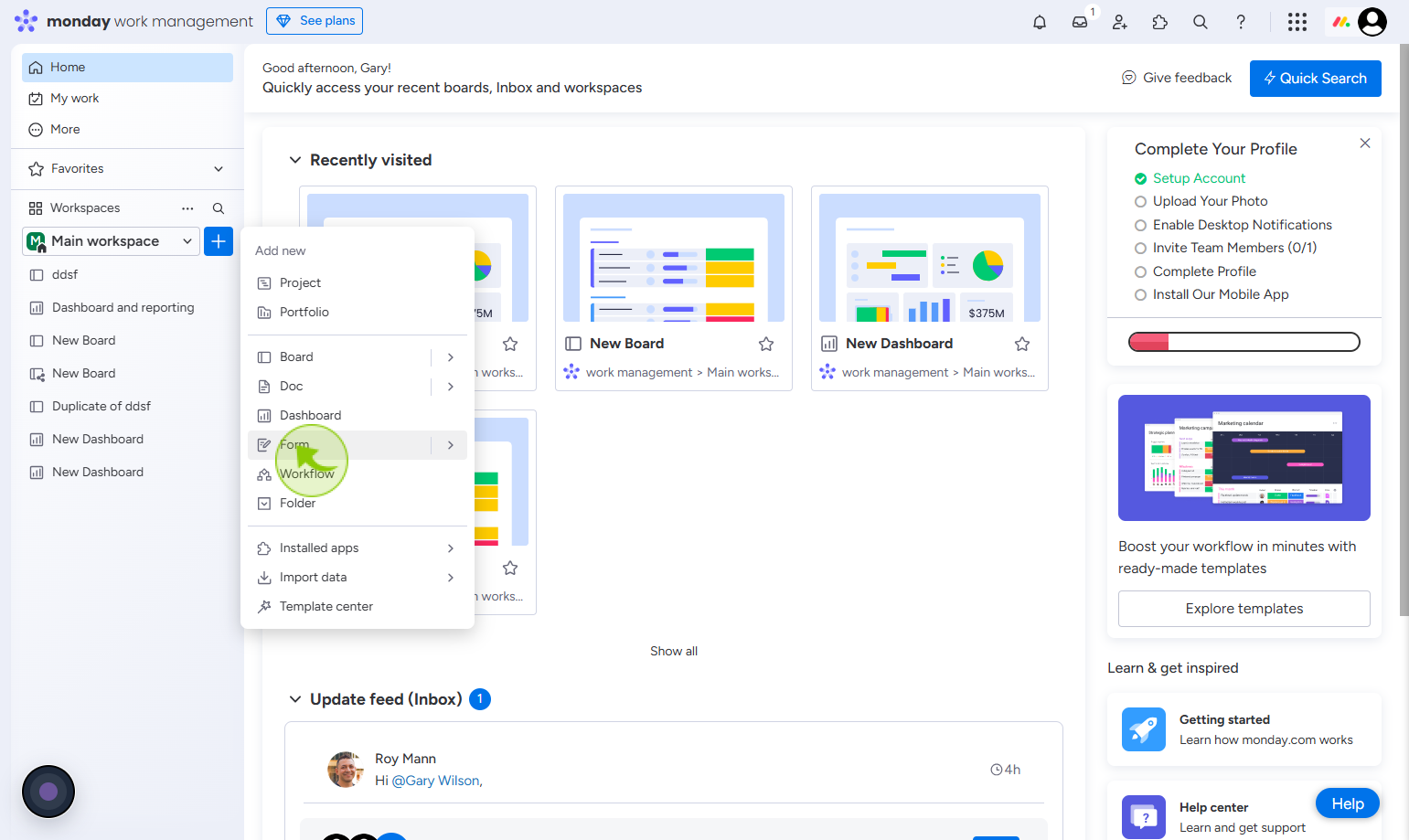Open the Main workspace dropdown
The width and height of the screenshot is (1409, 840).
(x=111, y=241)
